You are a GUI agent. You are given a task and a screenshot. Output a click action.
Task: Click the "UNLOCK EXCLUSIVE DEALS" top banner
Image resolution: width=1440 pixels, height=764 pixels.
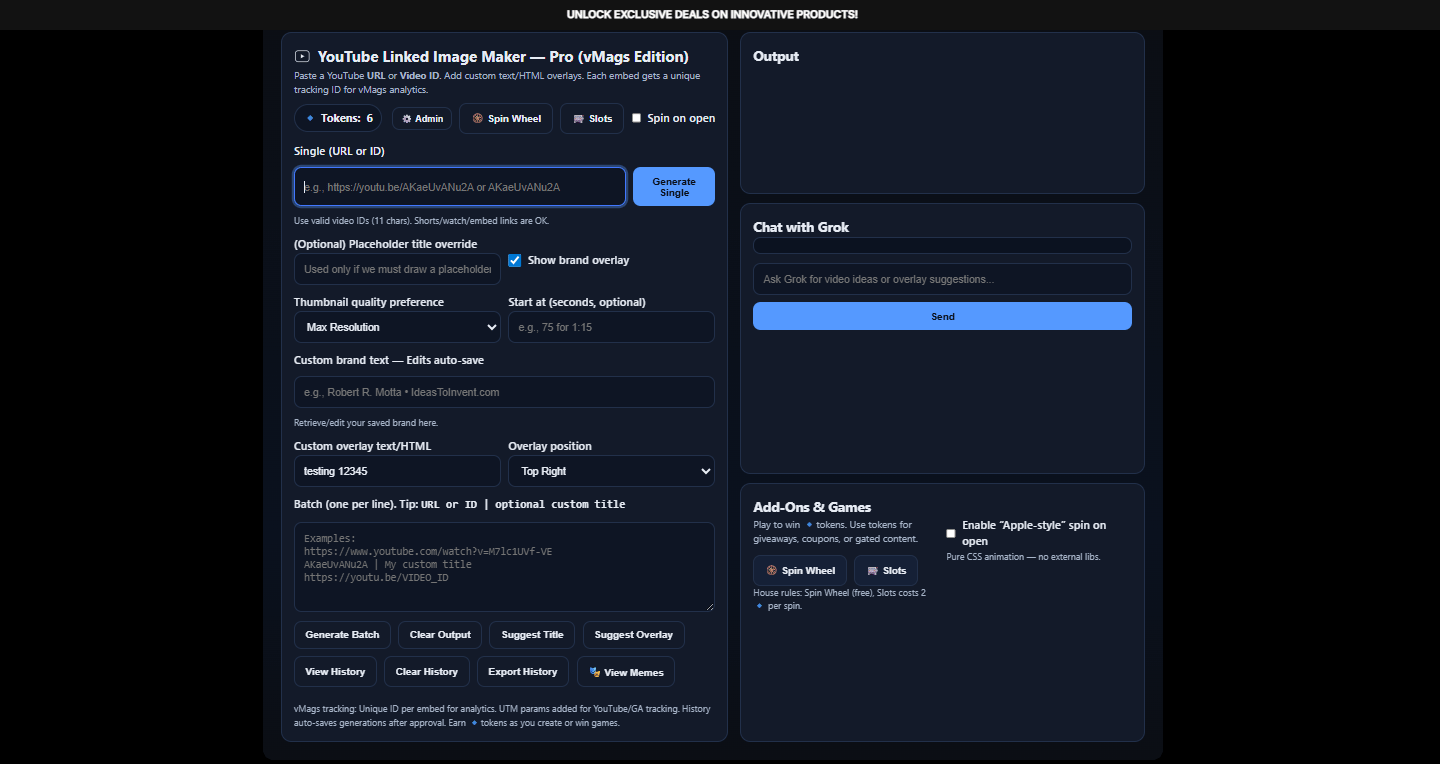pyautogui.click(x=712, y=15)
